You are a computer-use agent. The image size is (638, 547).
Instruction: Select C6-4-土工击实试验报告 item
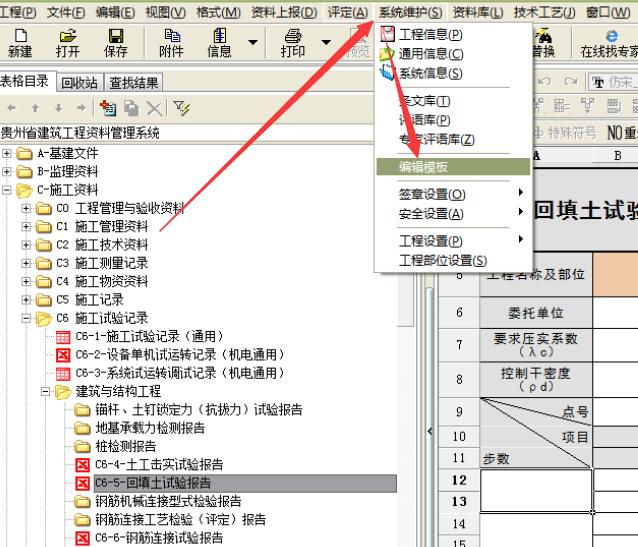coord(159,464)
